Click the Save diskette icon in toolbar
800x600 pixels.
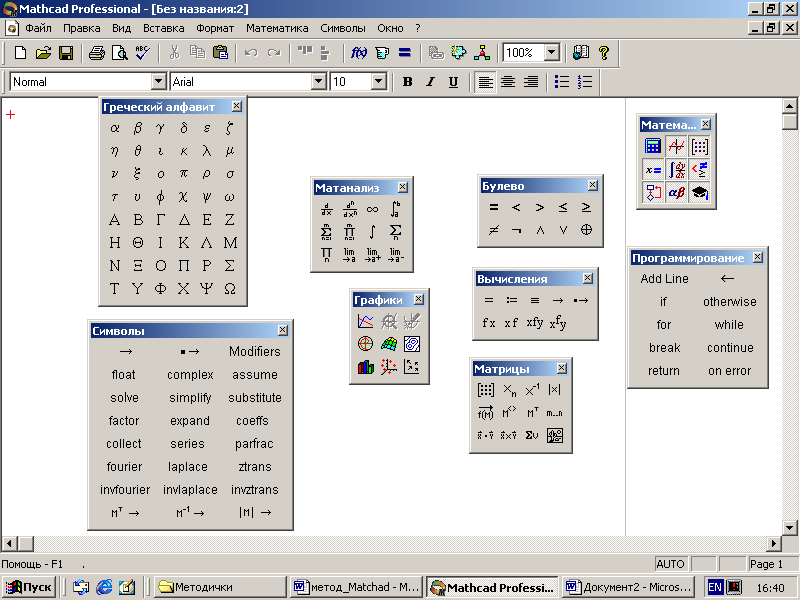pos(66,53)
